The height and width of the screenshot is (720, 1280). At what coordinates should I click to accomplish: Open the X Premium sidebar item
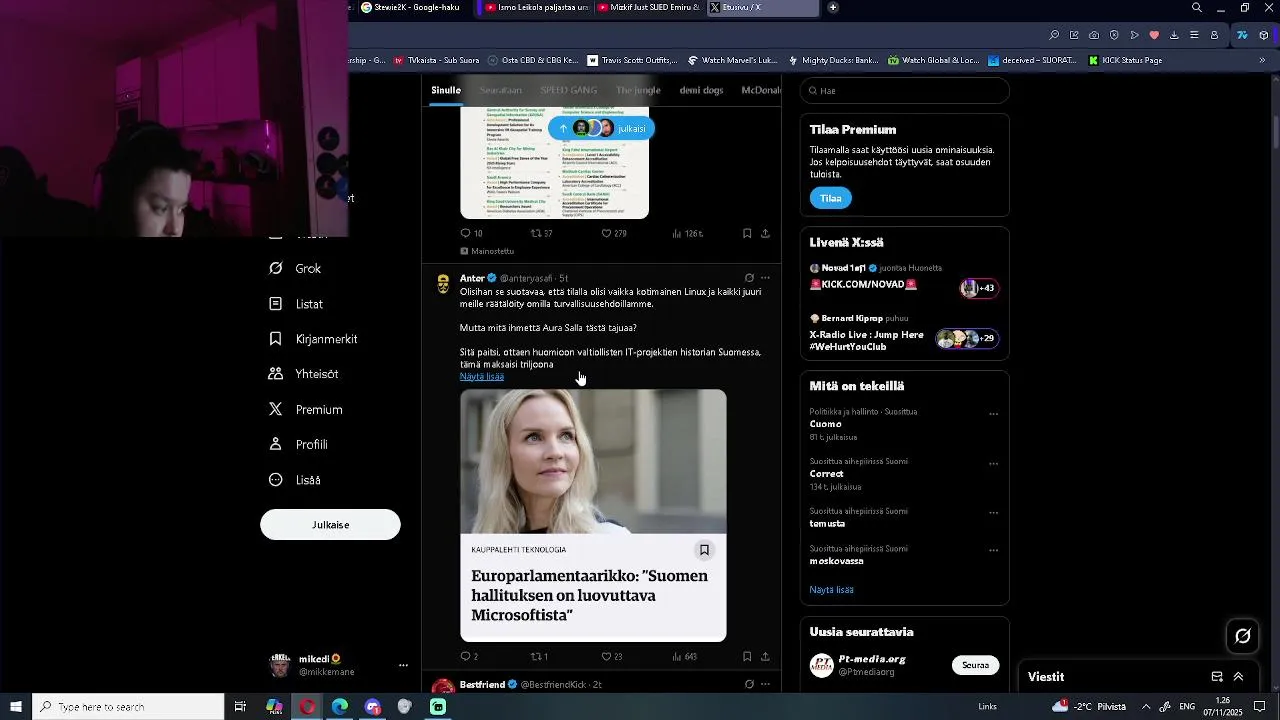[305, 410]
